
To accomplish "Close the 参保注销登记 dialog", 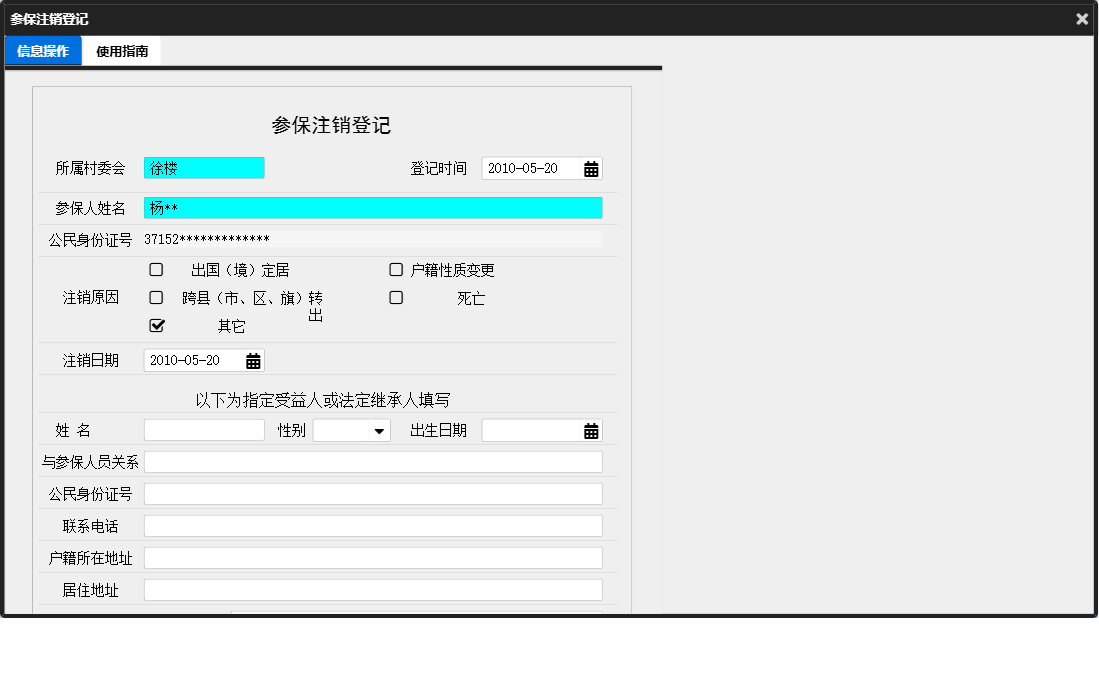I will [x=1081, y=18].
